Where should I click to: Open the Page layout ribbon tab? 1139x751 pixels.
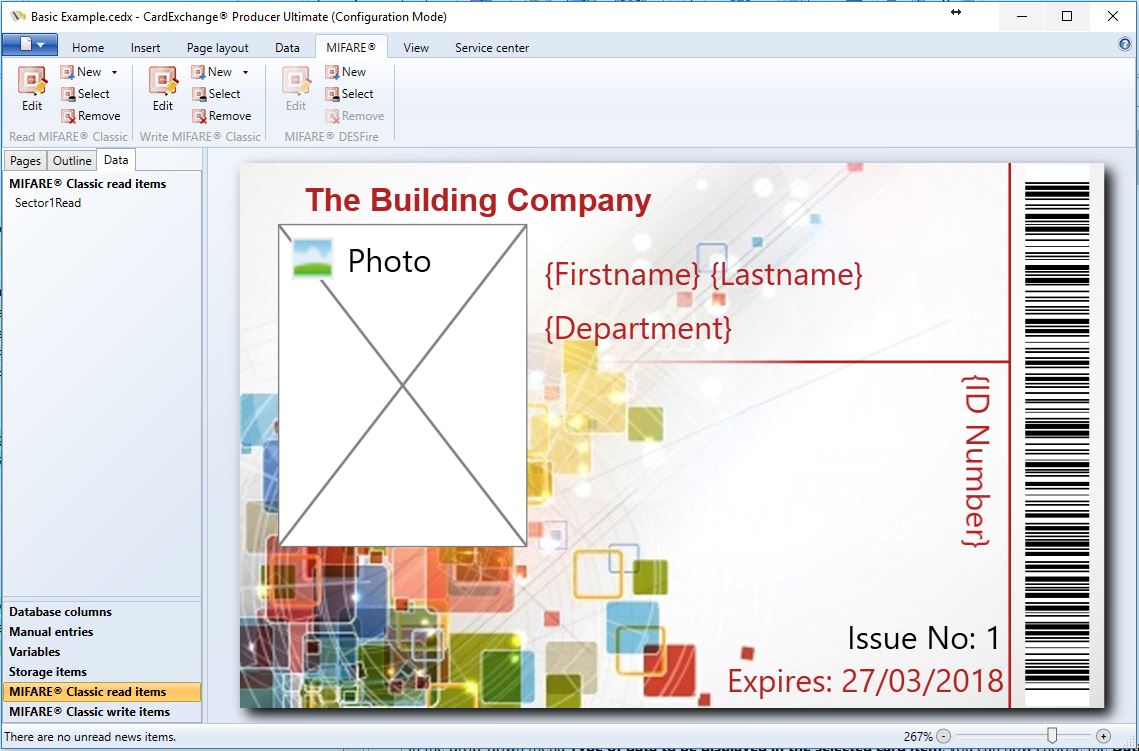click(x=217, y=48)
